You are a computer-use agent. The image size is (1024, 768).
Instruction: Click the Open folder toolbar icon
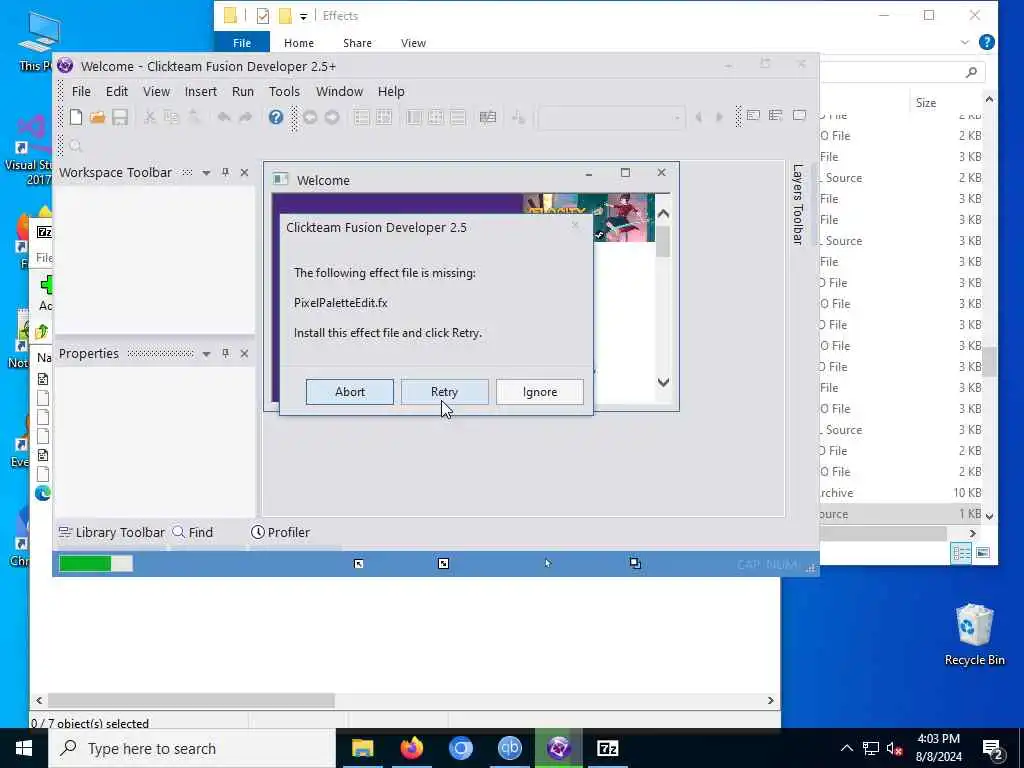(98, 117)
